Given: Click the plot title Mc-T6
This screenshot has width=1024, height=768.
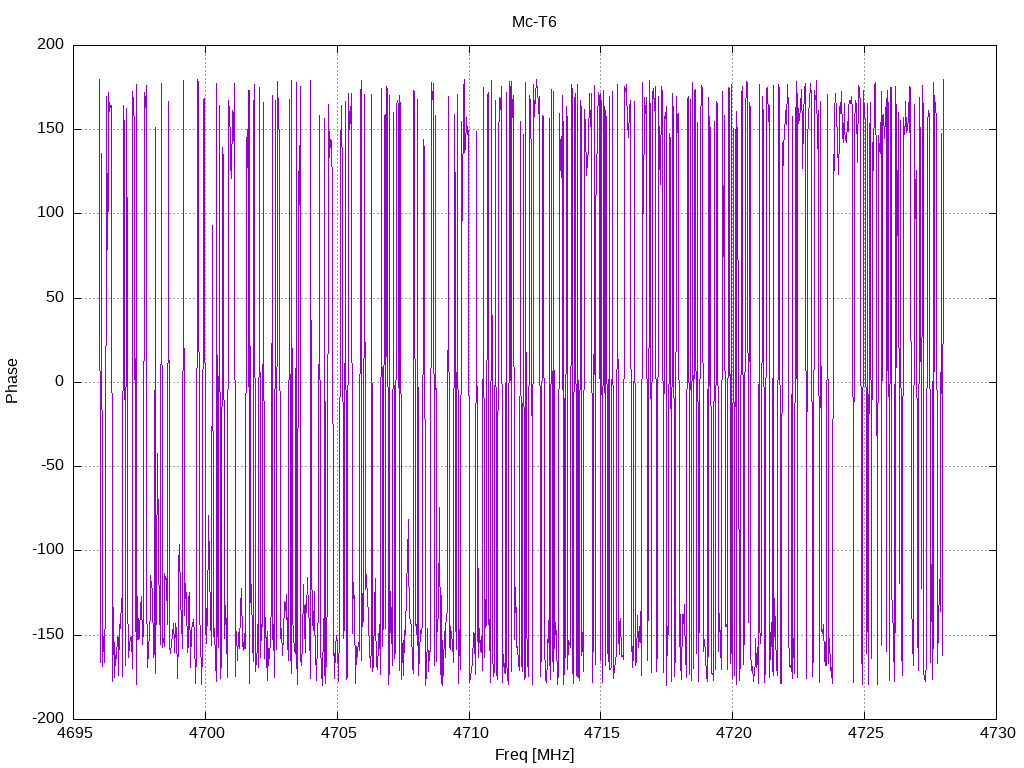Looking at the screenshot, I should click(x=534, y=22).
